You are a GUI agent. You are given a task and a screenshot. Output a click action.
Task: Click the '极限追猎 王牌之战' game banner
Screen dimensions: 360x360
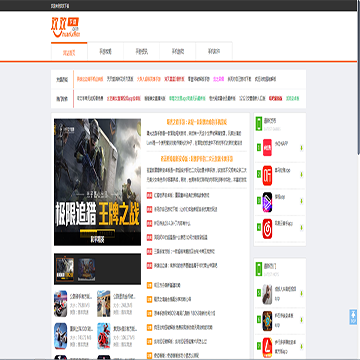click(x=97, y=182)
